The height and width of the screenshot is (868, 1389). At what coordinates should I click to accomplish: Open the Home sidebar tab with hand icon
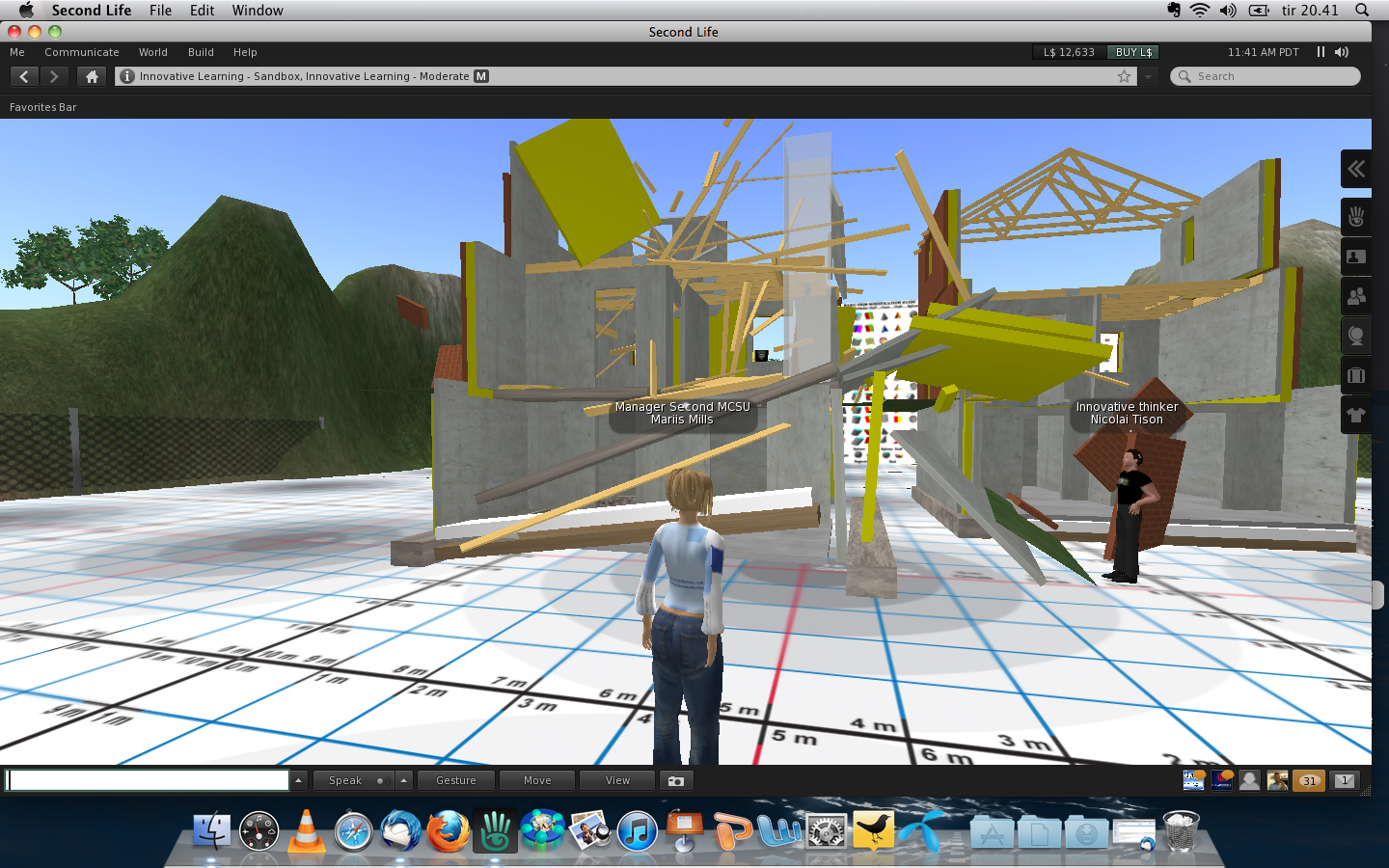point(1355,218)
